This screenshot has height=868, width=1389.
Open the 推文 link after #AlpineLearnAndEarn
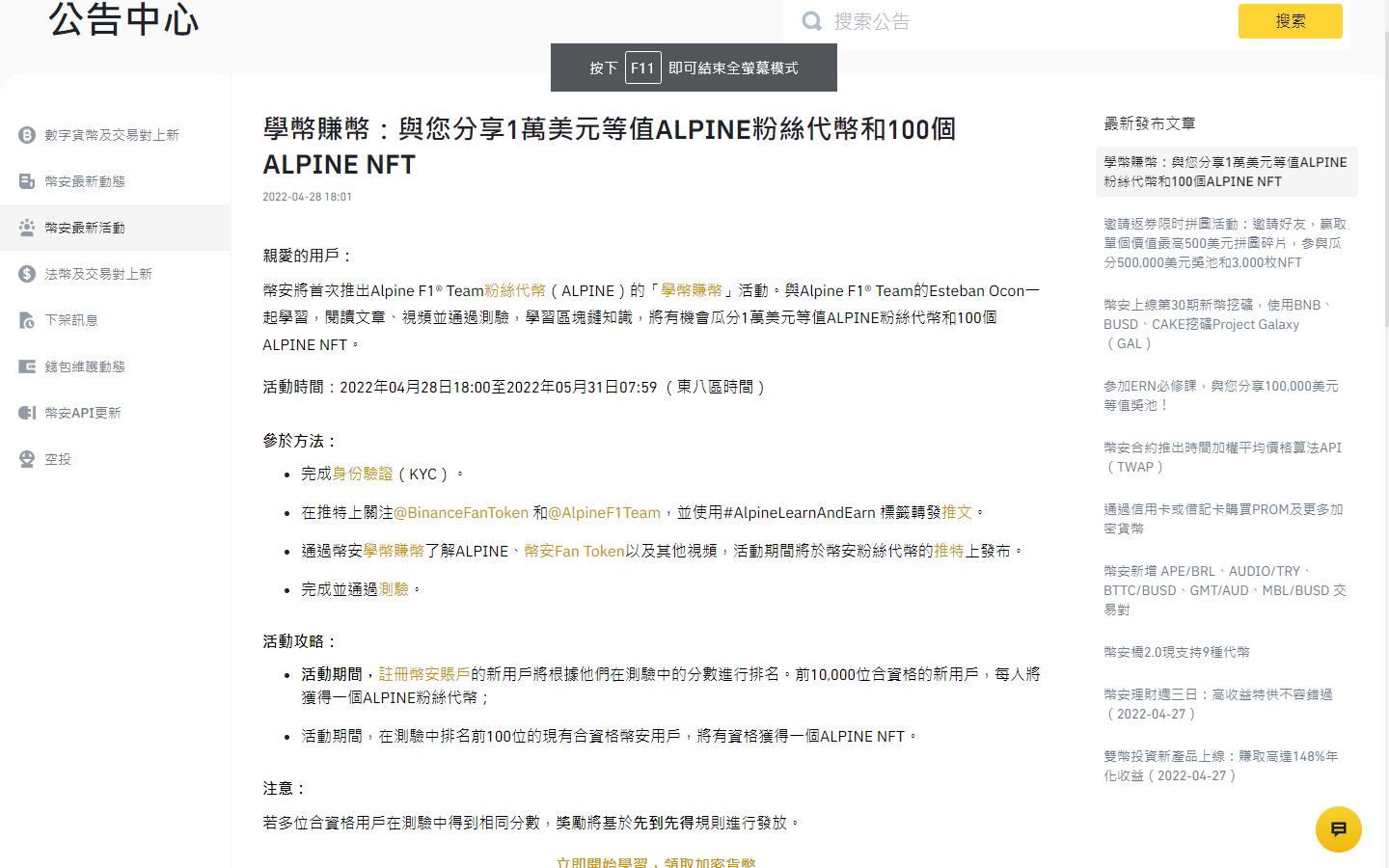point(957,512)
